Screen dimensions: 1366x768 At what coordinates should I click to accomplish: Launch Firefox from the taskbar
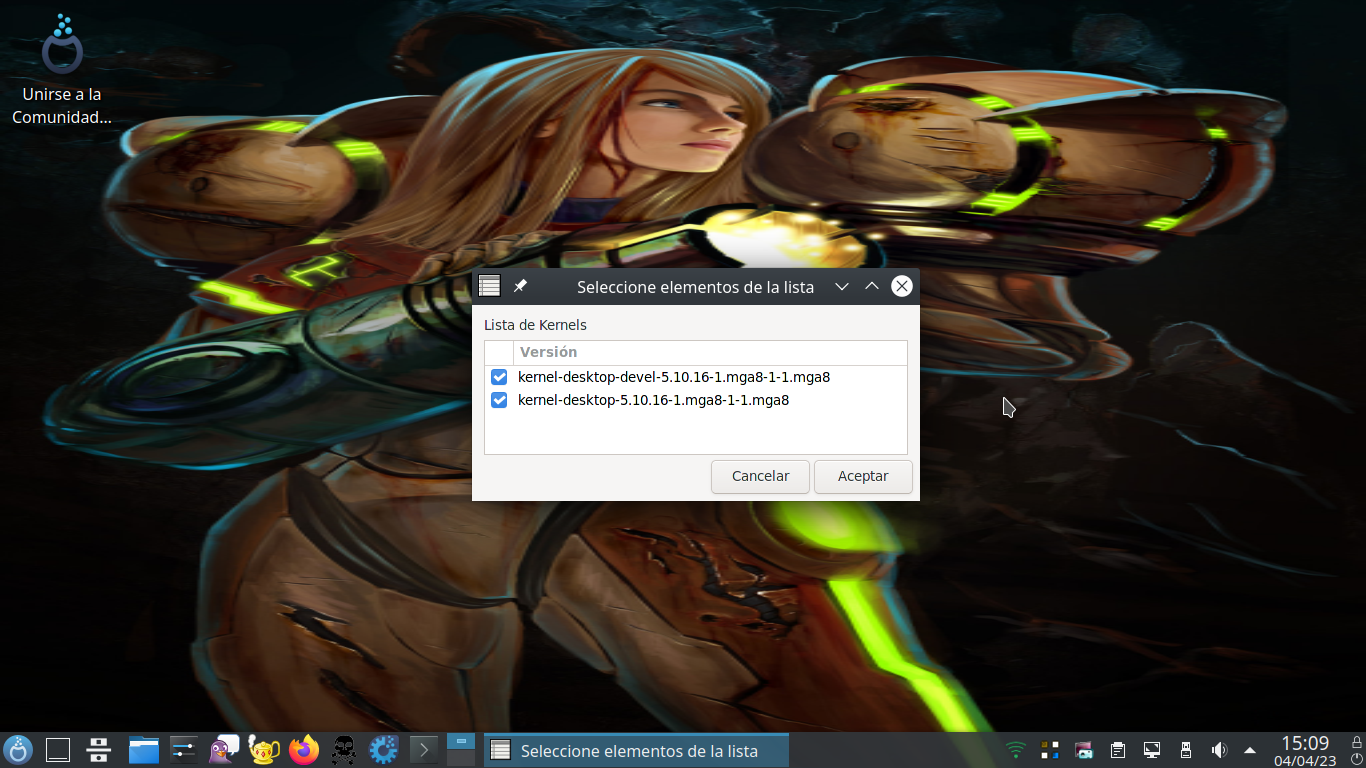coord(304,749)
